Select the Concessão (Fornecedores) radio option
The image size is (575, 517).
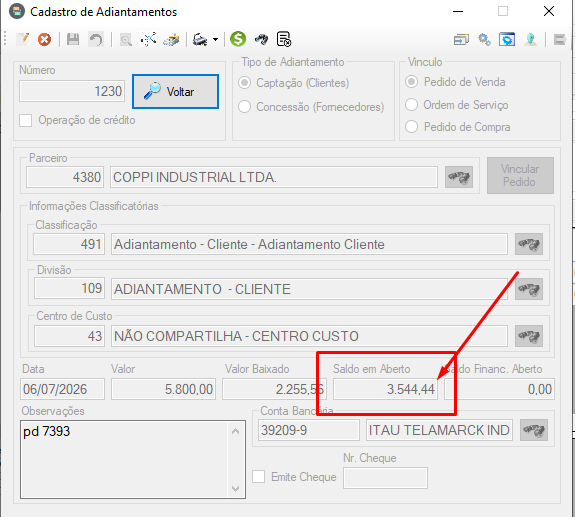click(x=245, y=107)
